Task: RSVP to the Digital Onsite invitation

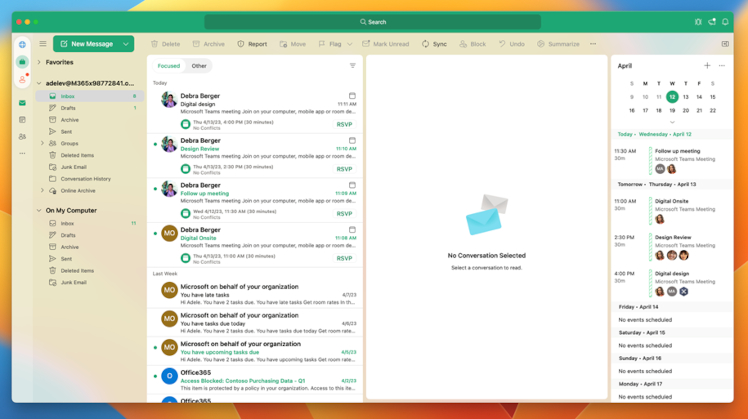Action: 344,259
